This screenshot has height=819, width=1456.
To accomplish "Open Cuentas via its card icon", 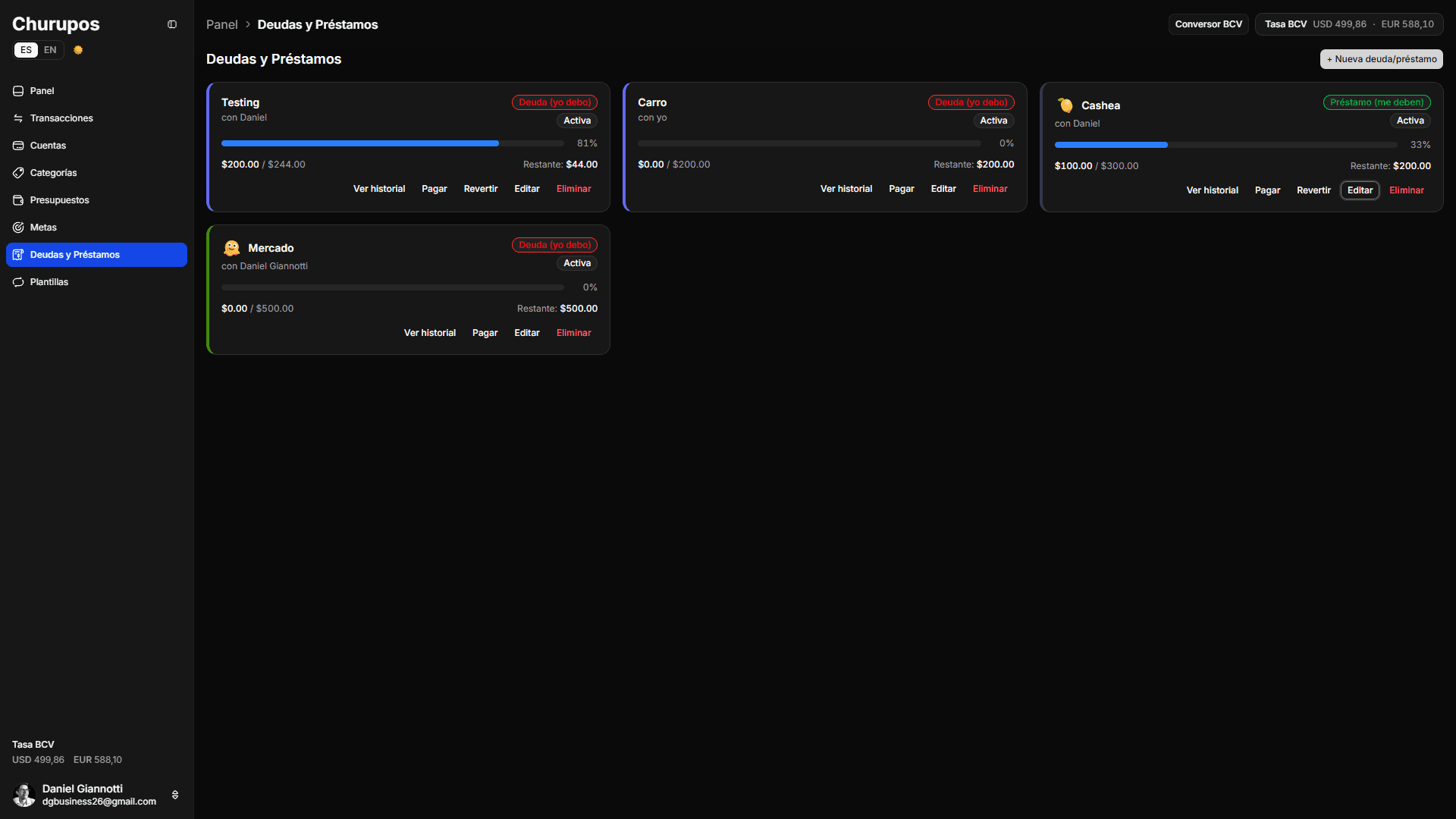I will [x=18, y=146].
